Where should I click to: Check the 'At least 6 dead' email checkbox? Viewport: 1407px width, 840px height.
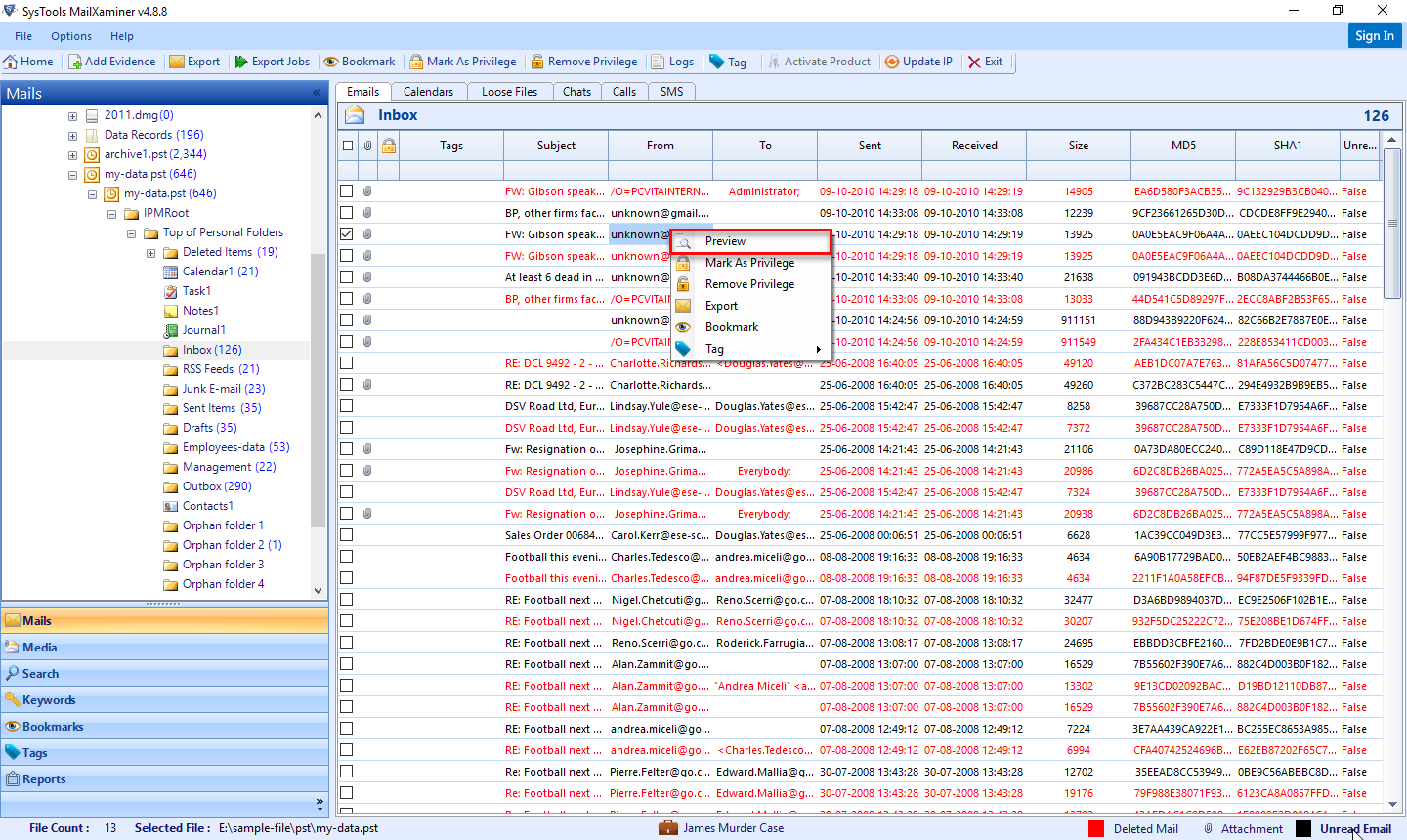point(347,276)
